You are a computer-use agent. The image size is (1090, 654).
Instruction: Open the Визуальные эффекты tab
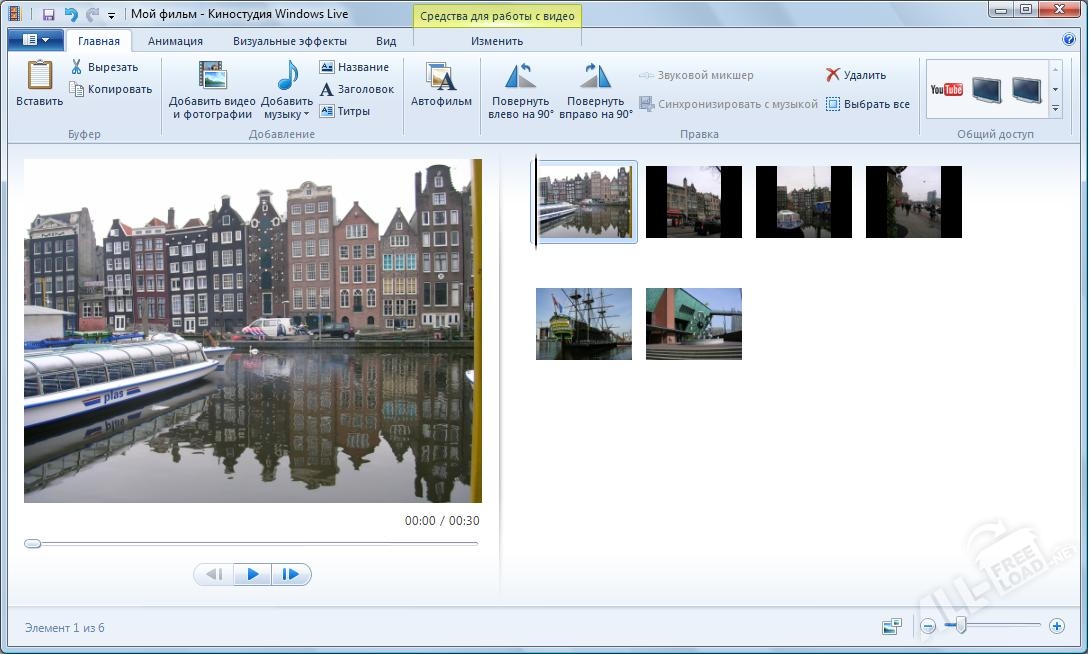289,41
